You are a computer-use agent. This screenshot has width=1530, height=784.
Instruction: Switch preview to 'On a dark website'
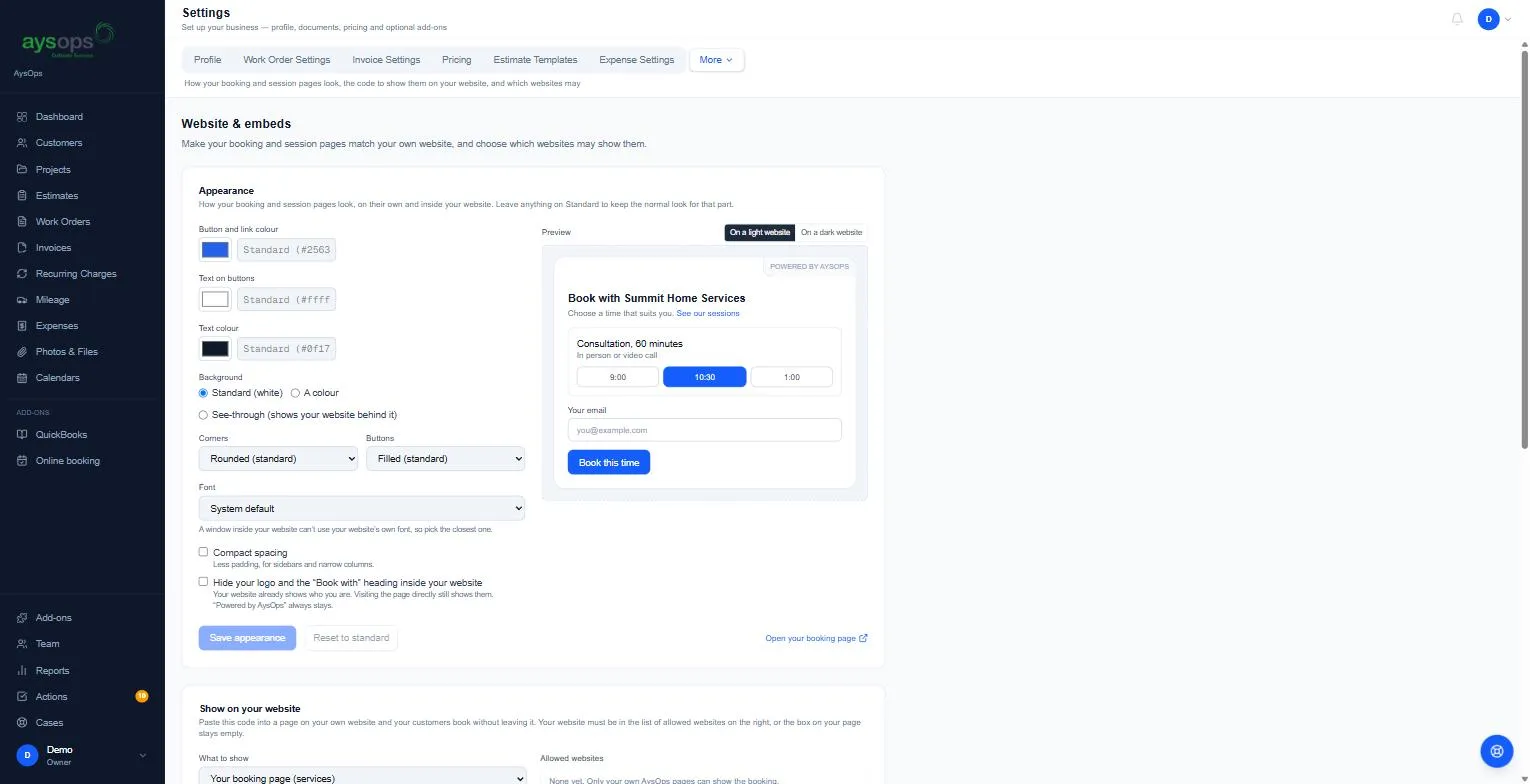(831, 232)
